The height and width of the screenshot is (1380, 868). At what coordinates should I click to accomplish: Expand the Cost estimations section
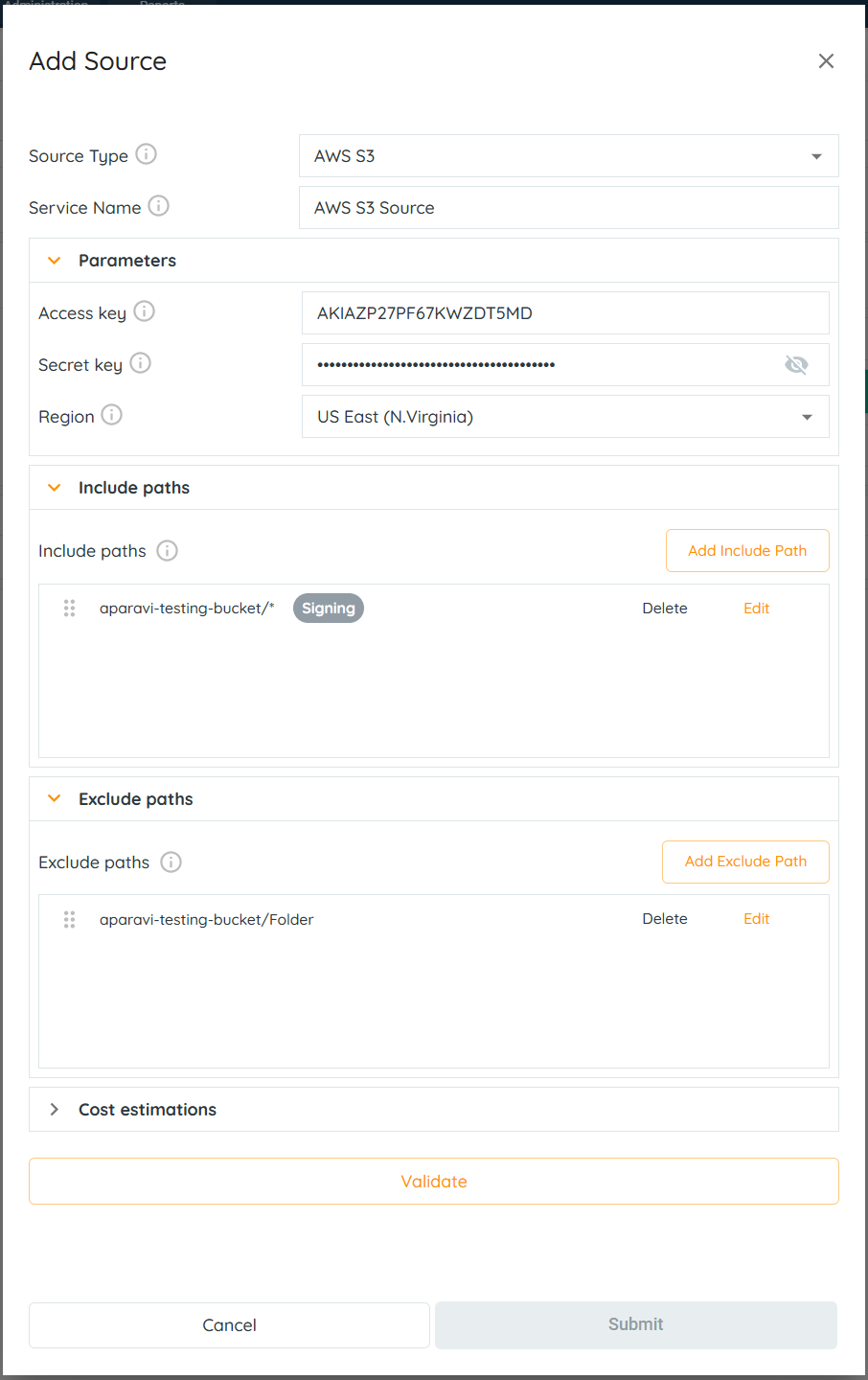tap(55, 1109)
